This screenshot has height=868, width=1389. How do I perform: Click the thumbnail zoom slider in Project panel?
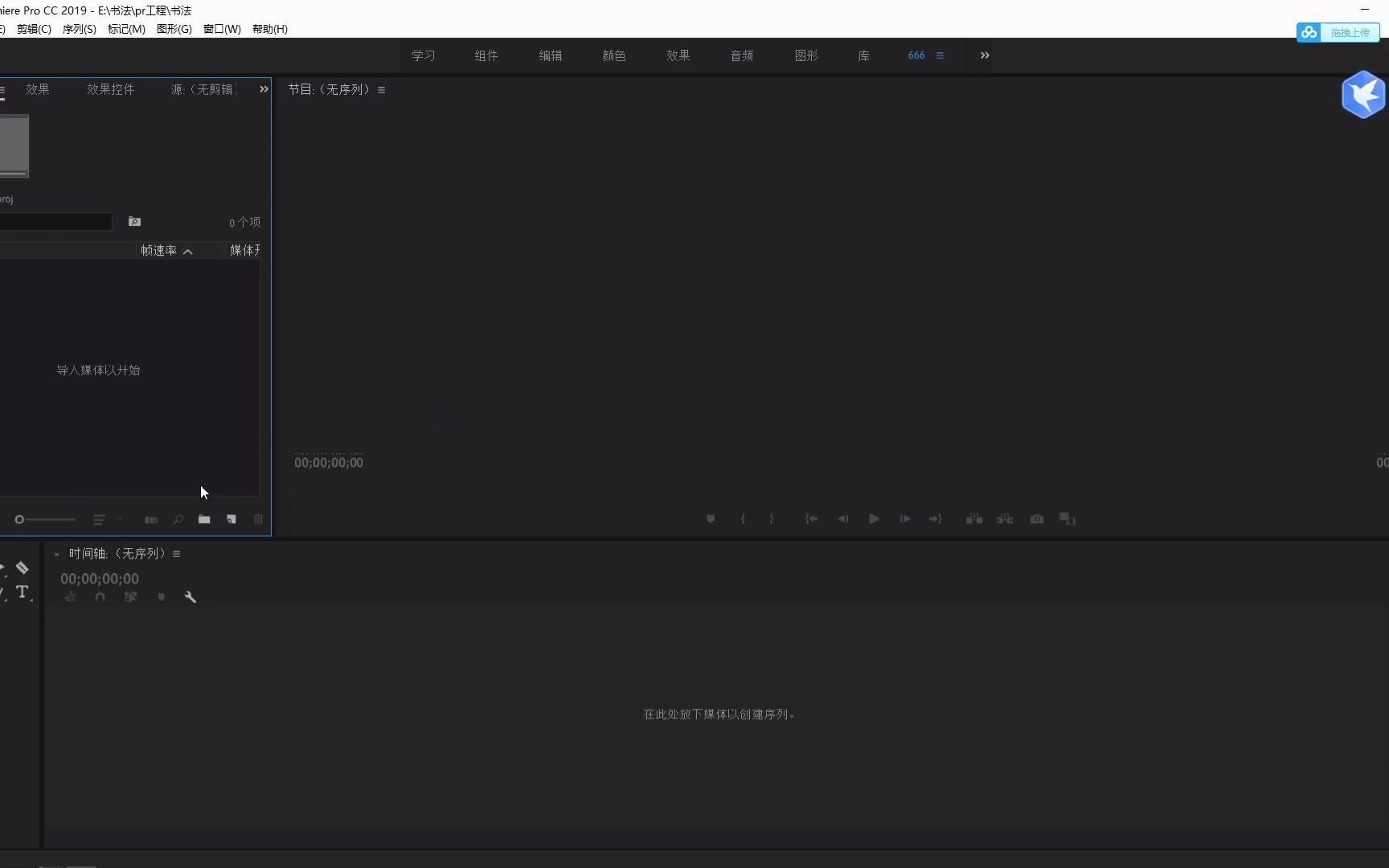pyautogui.click(x=46, y=520)
